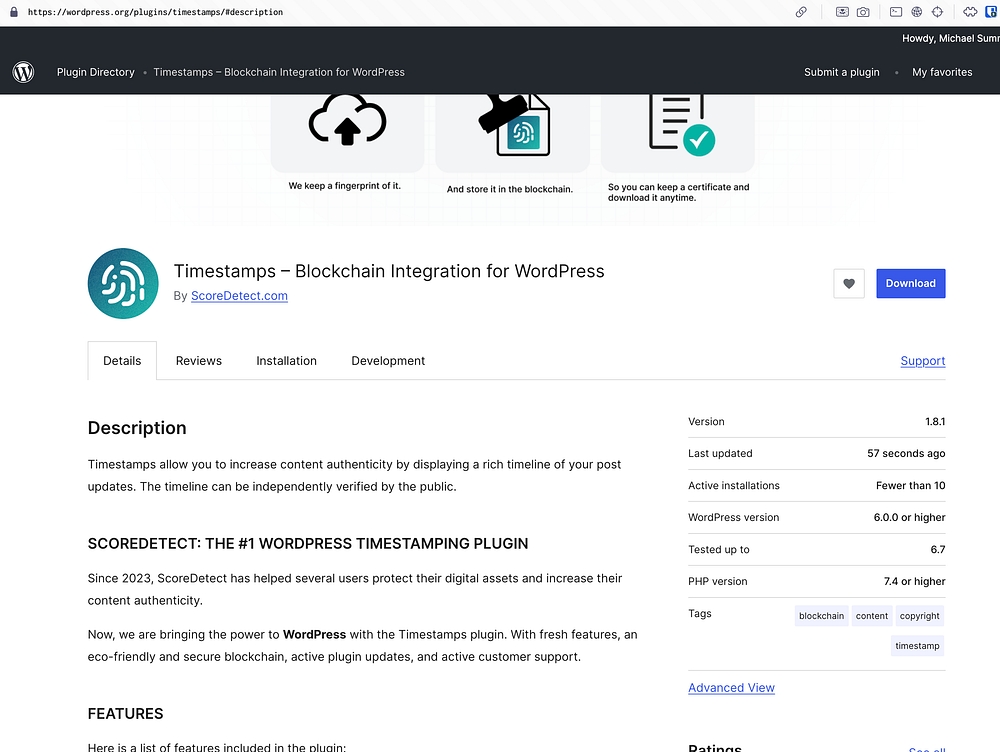Click the Description heading

(x=137, y=428)
